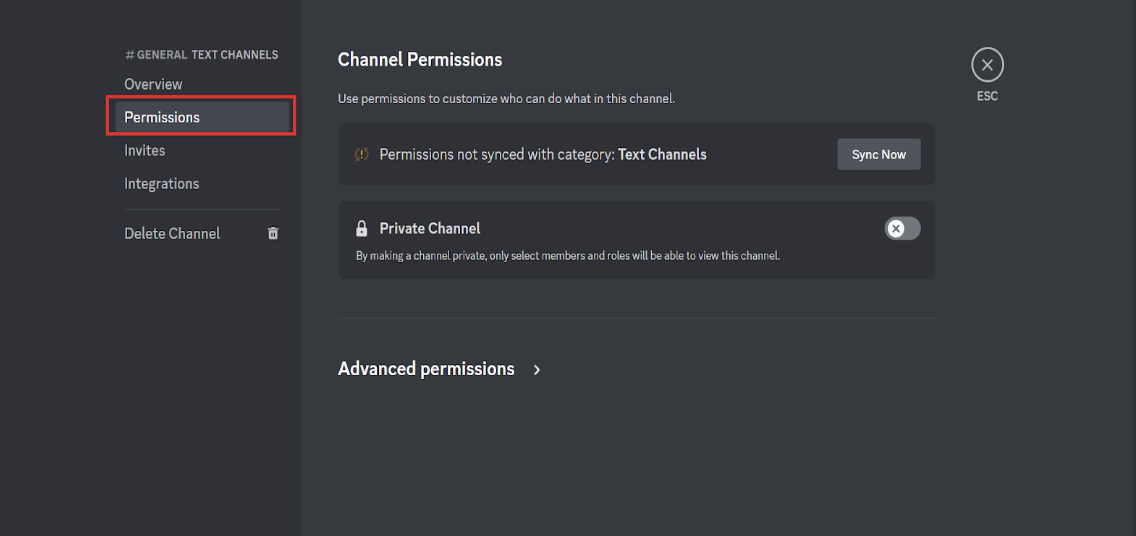
Task: Click the Private Channel title label
Action: tap(430, 228)
